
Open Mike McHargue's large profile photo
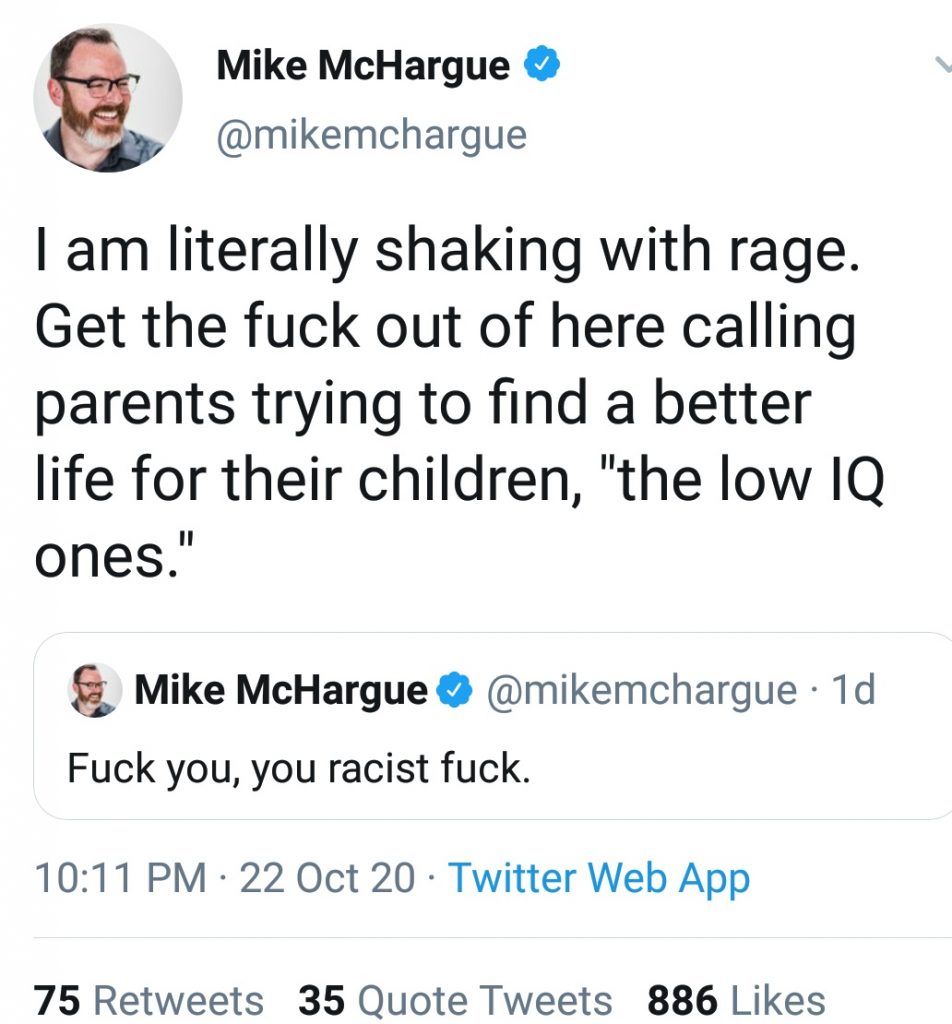coord(108,98)
